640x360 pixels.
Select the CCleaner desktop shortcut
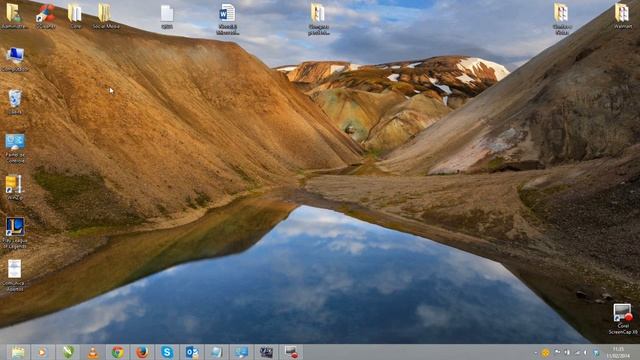point(45,16)
